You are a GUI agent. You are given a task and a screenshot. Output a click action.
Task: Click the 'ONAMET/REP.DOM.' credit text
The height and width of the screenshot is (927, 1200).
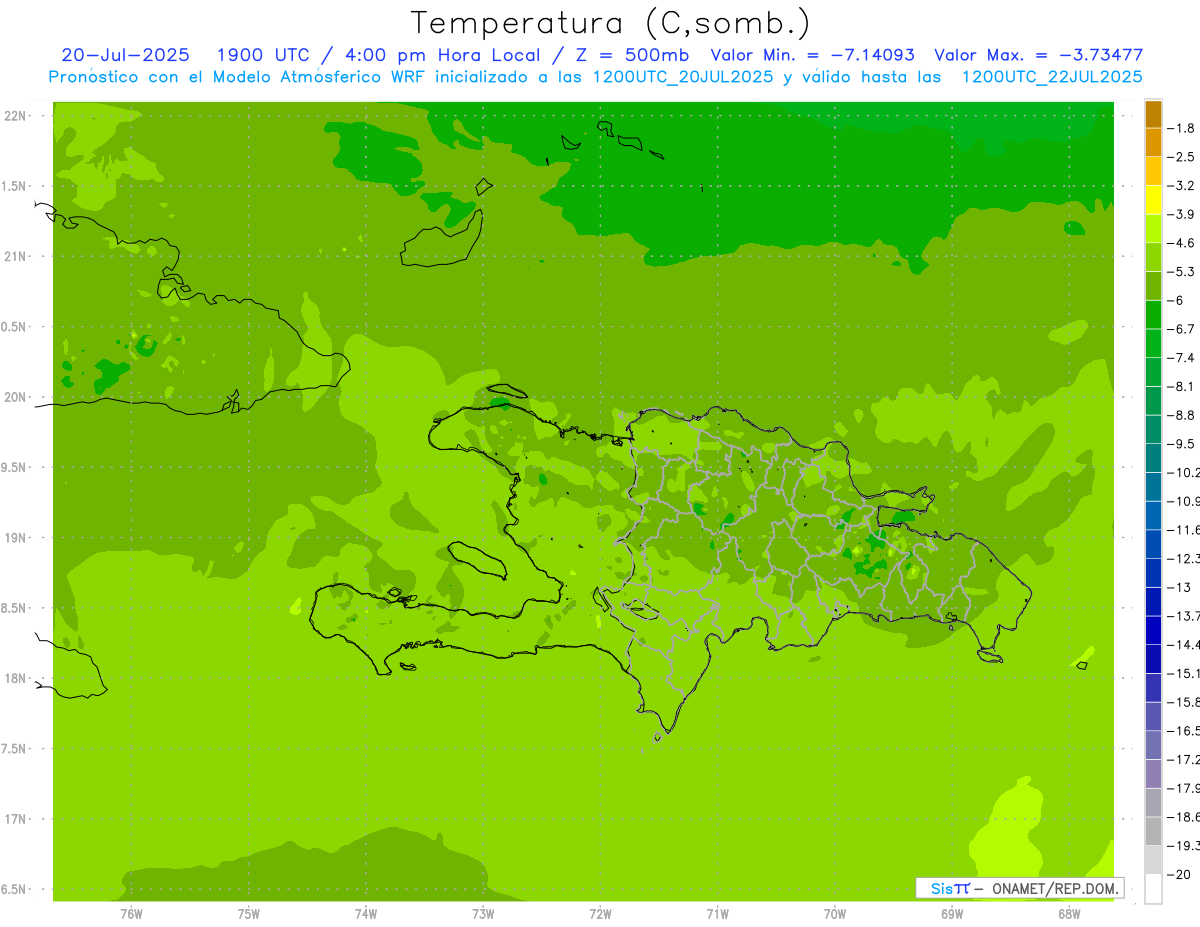click(1054, 888)
